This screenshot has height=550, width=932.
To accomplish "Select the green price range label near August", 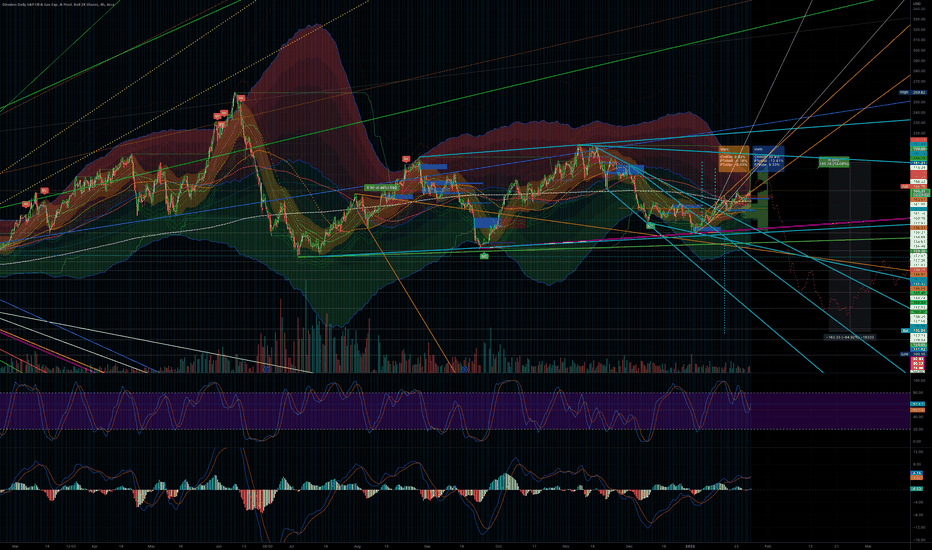I will click(x=380, y=188).
